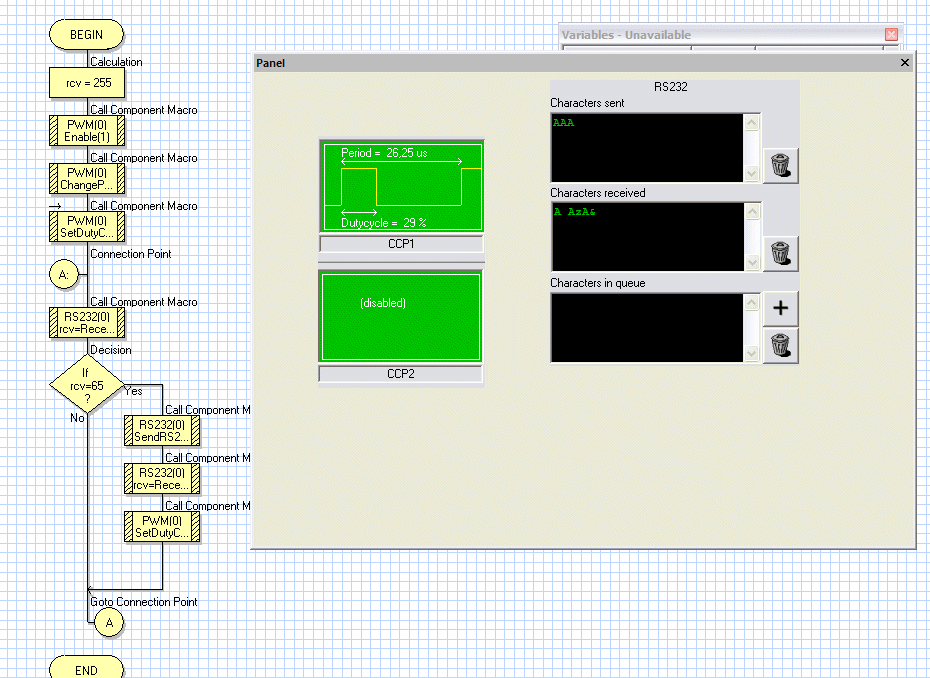Click the disabled CCP2 display
Viewport: 930px width, 678px height.
pos(401,317)
